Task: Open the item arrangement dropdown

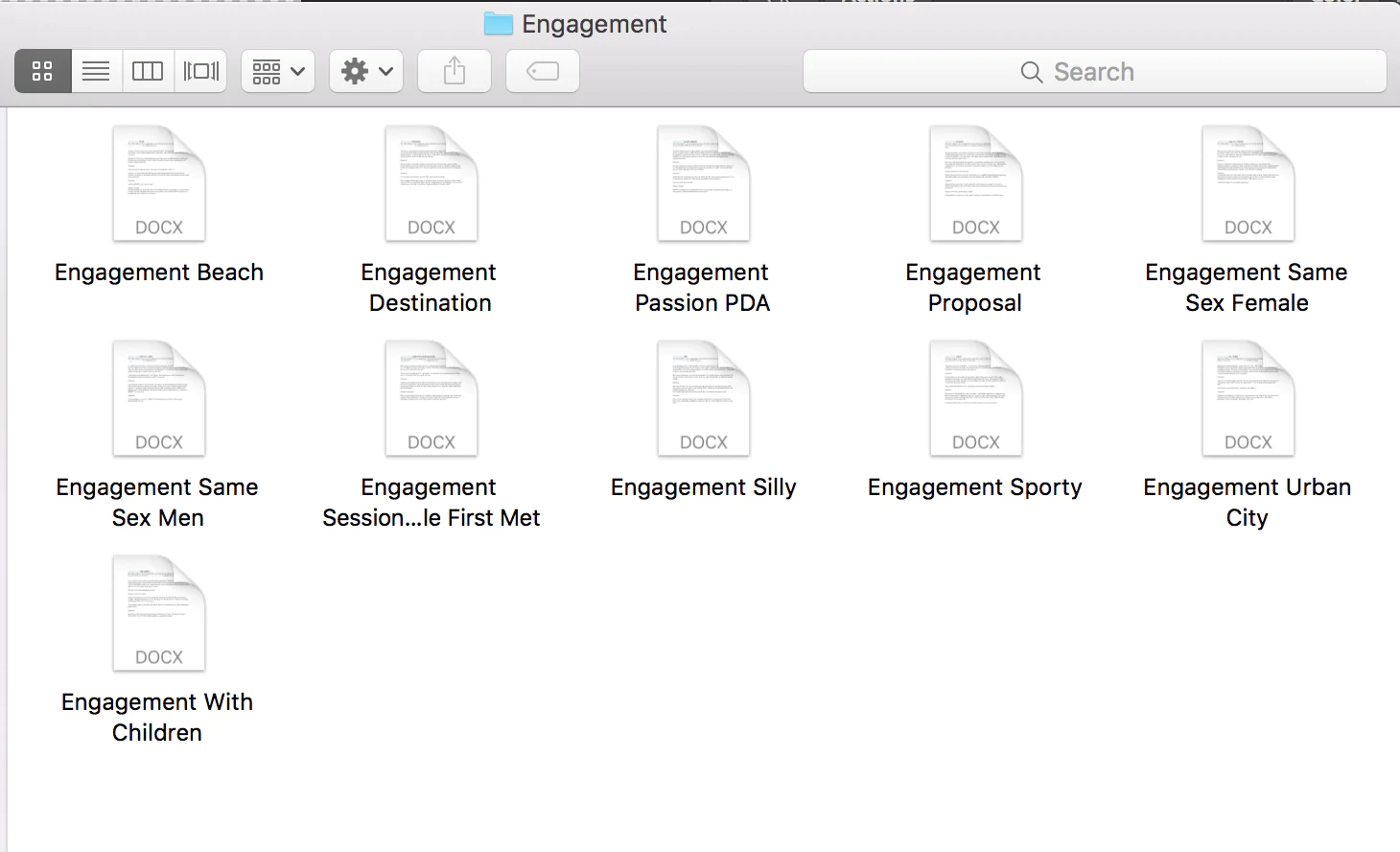Action: click(278, 71)
